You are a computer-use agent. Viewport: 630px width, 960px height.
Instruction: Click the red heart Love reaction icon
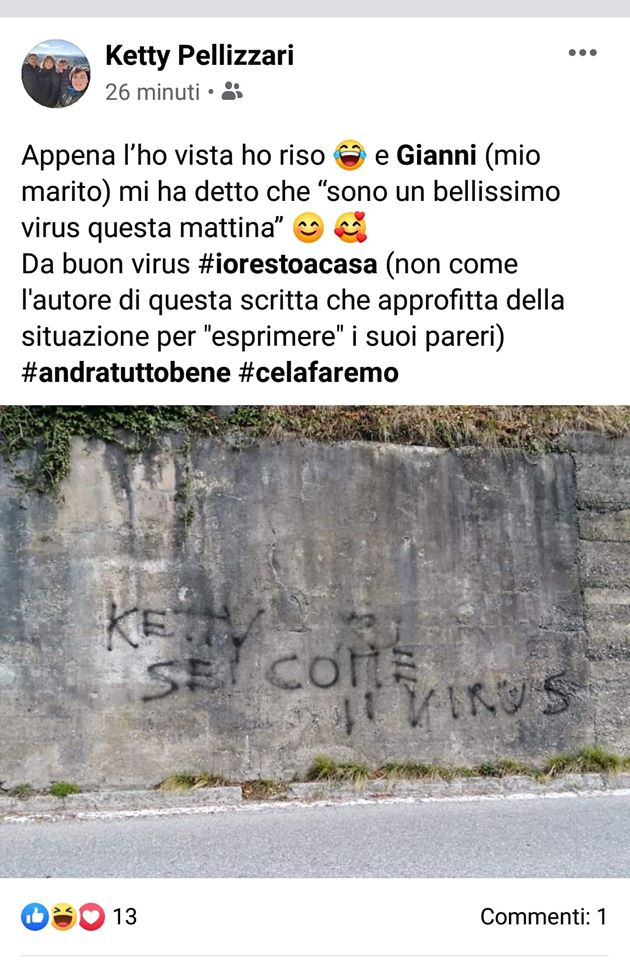[91, 917]
